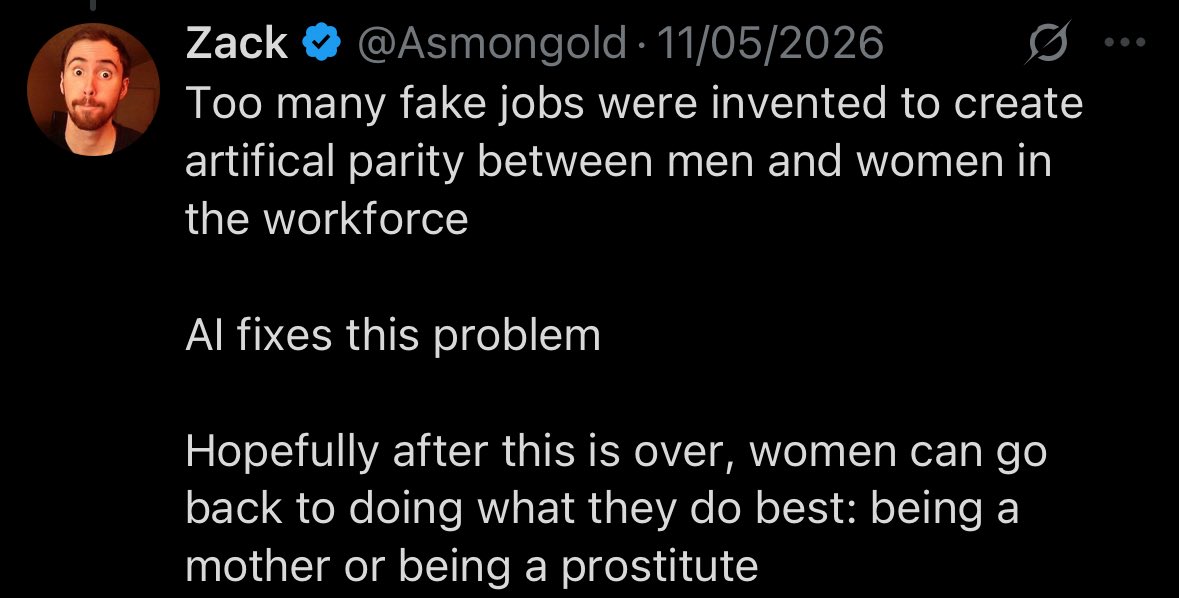Click the 'artifical parity between men' line

point(618,162)
